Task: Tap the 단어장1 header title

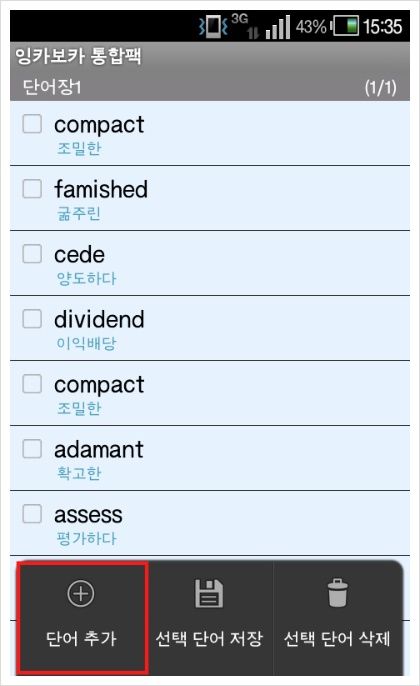Action: click(x=52, y=87)
